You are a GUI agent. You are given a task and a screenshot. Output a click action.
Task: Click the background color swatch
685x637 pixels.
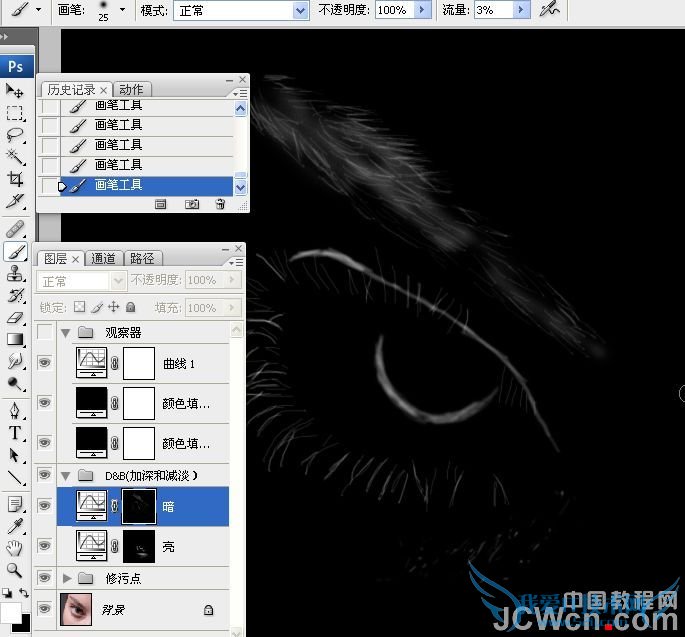(24, 626)
